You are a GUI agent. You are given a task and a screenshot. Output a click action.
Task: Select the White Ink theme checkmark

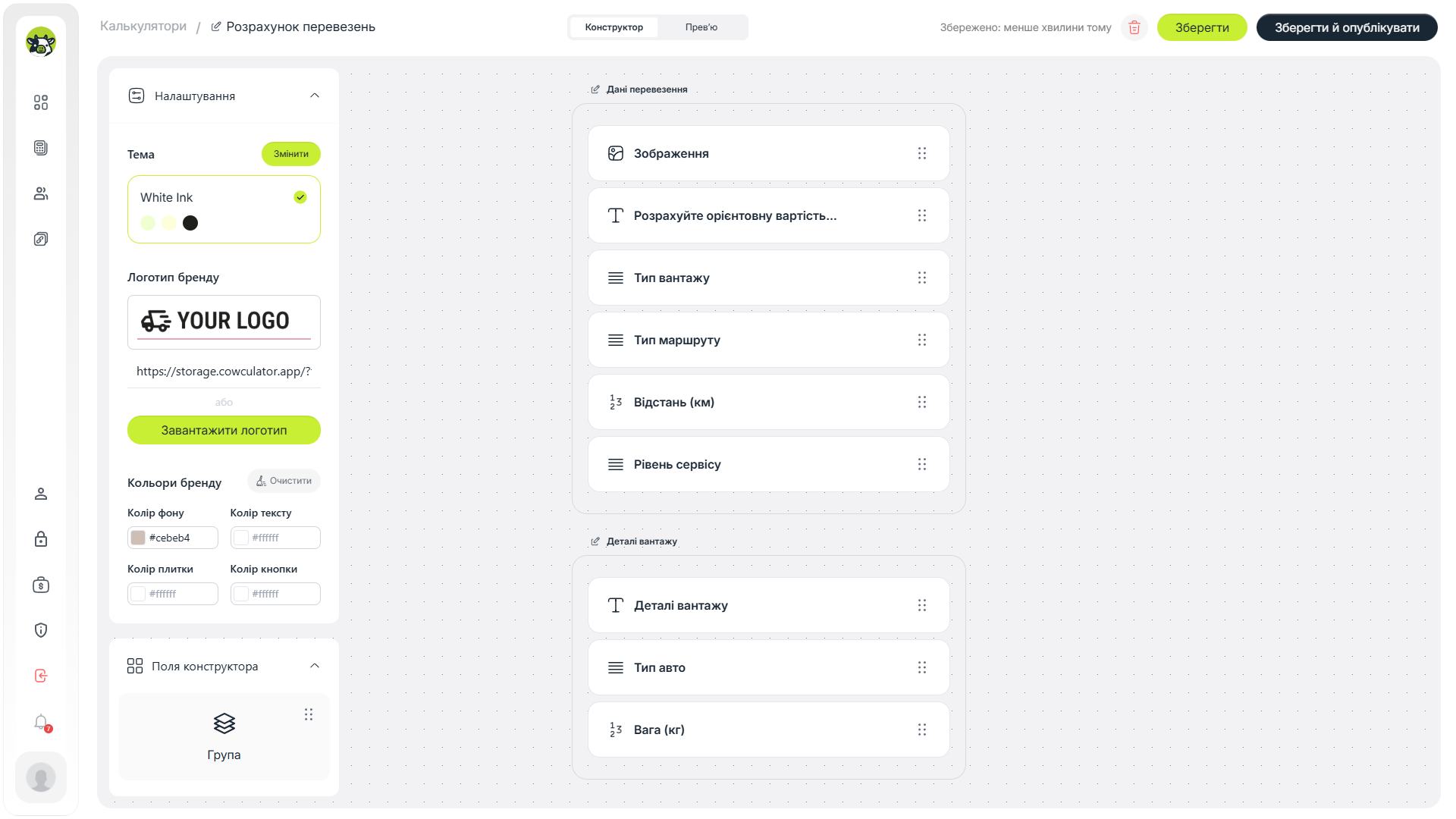(300, 197)
